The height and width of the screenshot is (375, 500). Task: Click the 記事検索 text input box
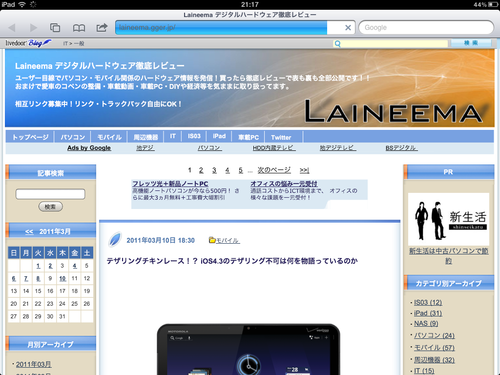tap(50, 194)
